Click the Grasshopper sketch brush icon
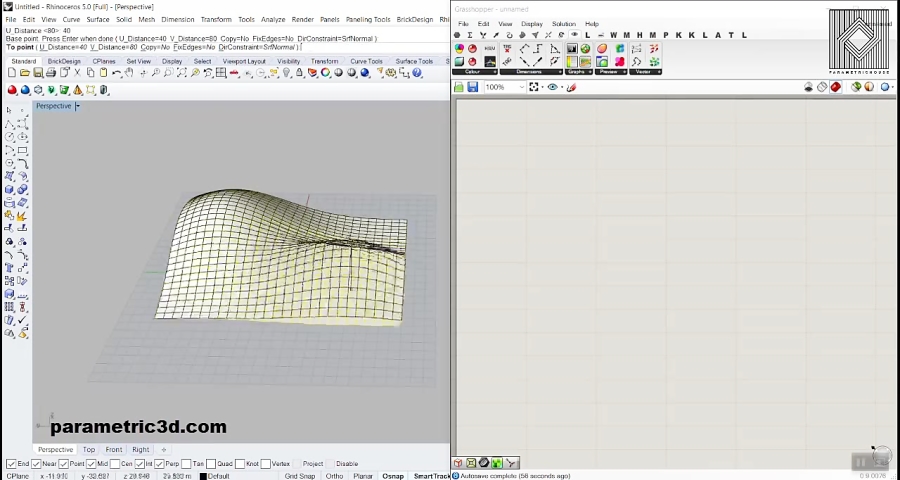 571,87
